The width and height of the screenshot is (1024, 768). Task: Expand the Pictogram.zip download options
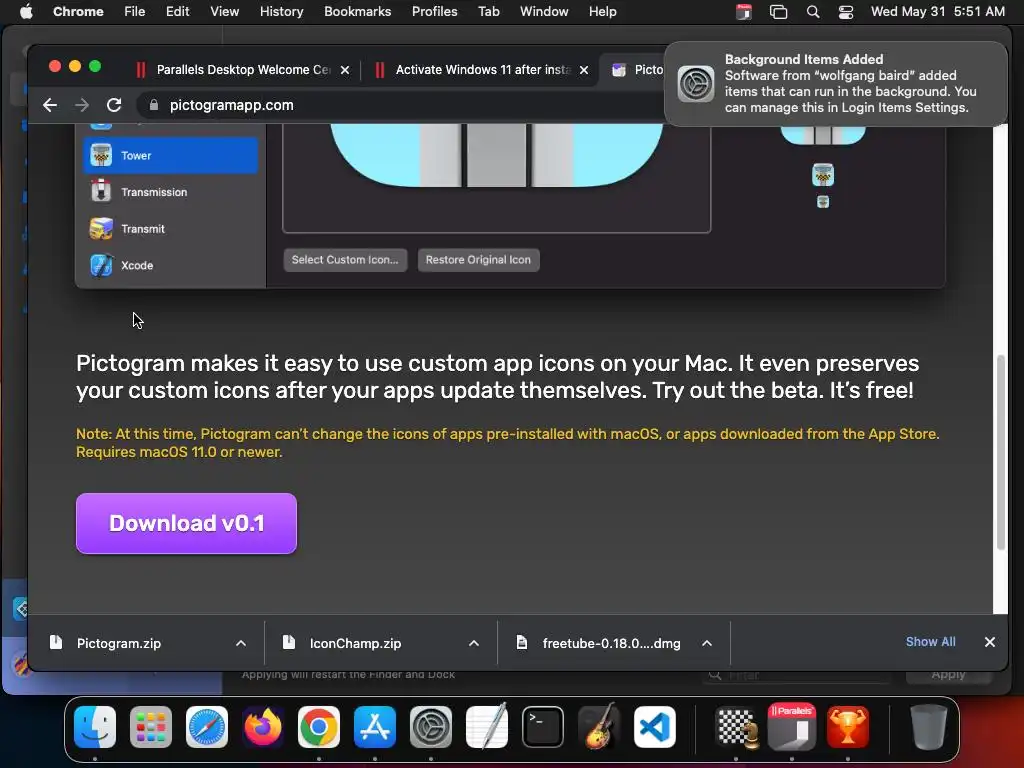point(241,643)
